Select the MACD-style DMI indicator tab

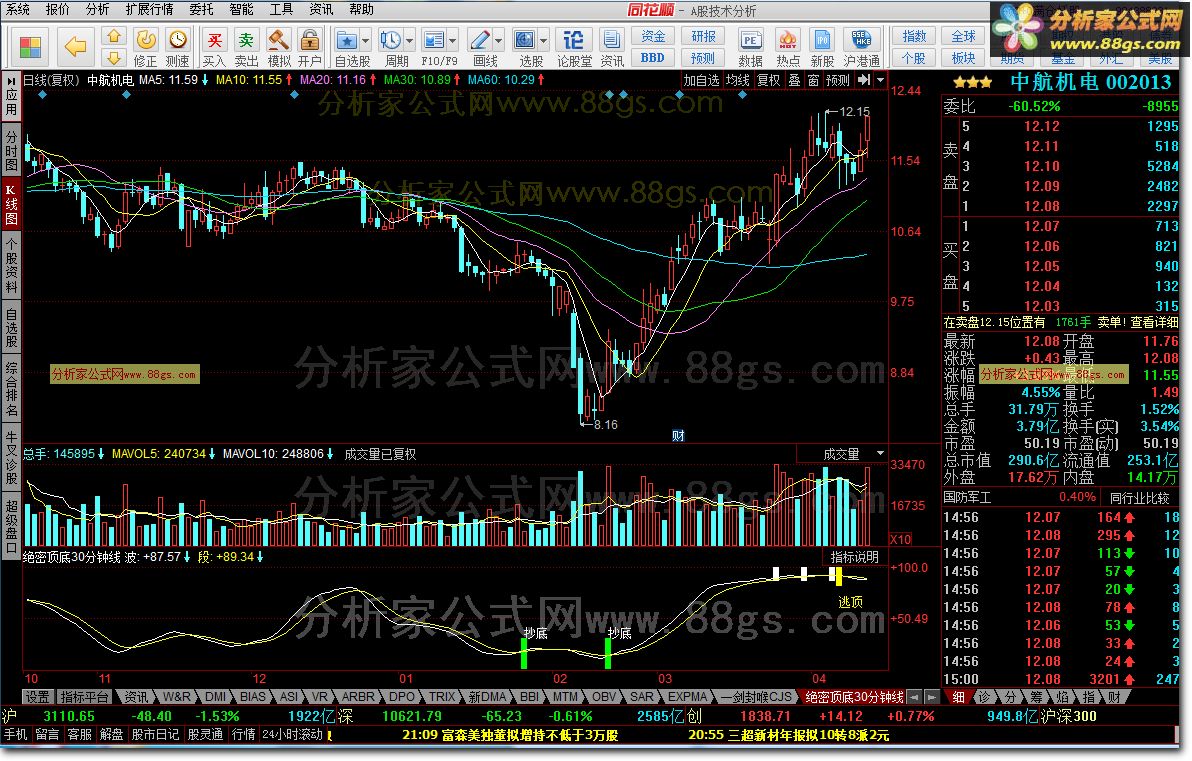pos(215,696)
